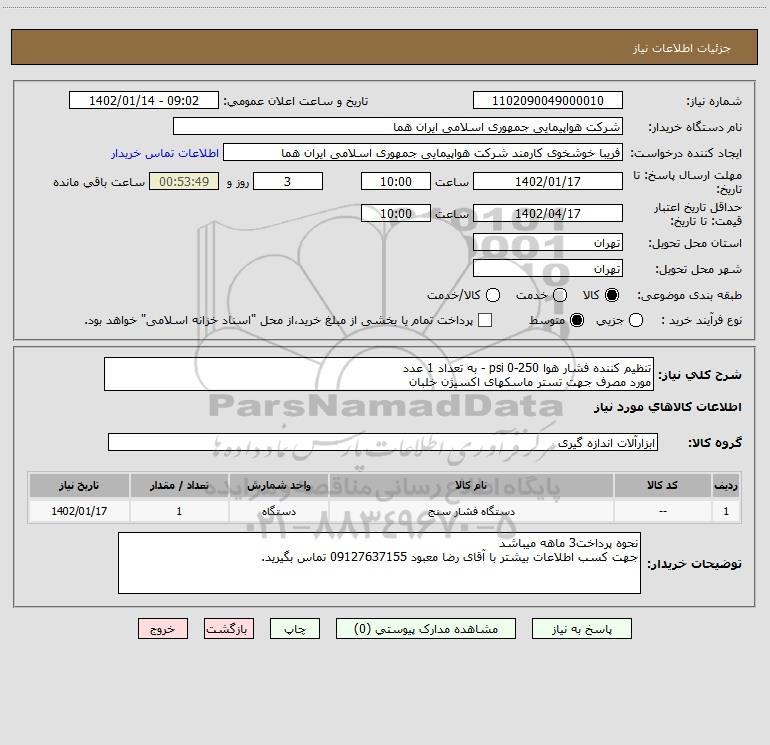The height and width of the screenshot is (745, 770).
Task: Click the تعداد / مقدار column header
Action: (179, 486)
